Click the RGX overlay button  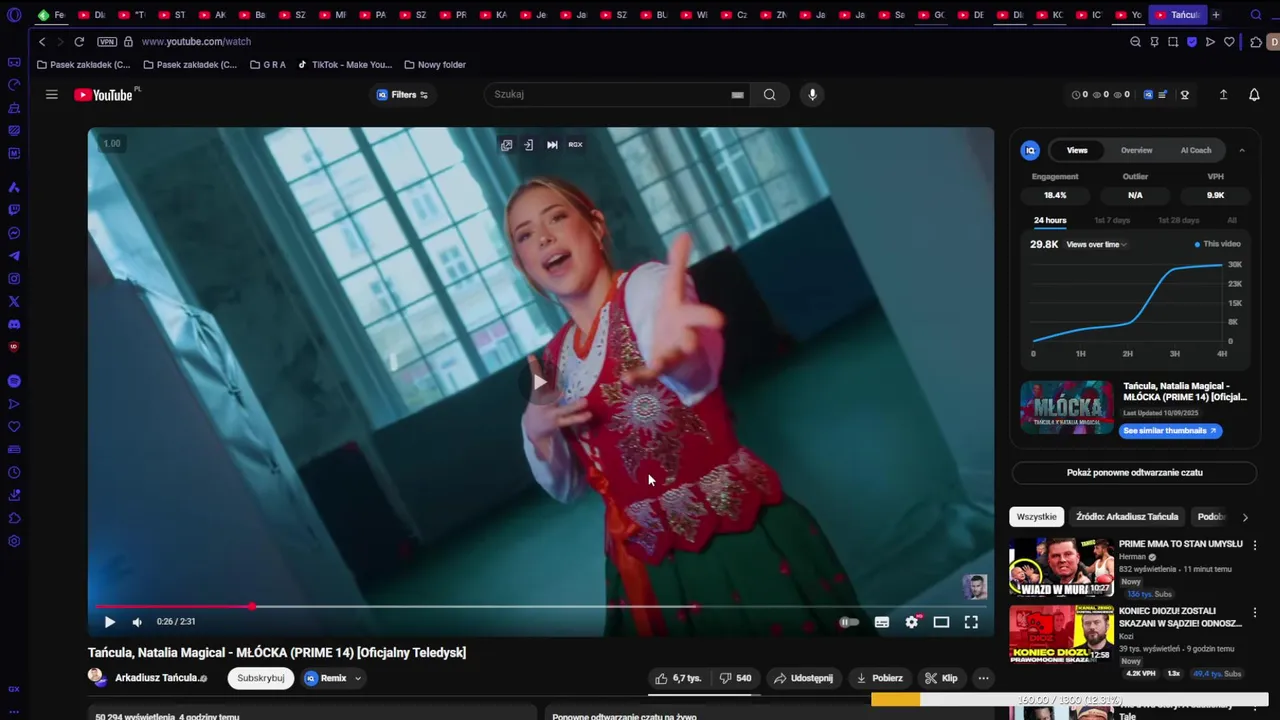(575, 145)
